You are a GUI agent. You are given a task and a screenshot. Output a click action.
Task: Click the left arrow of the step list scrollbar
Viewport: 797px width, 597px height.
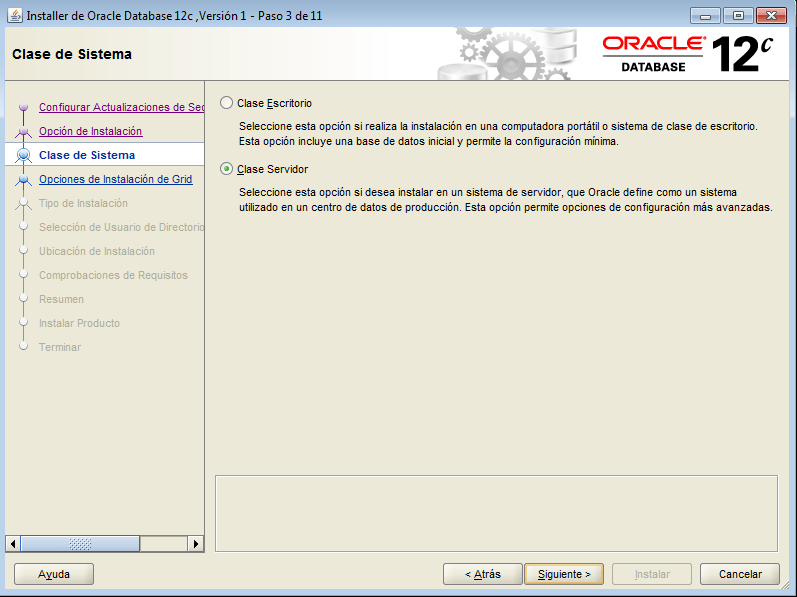coord(13,544)
